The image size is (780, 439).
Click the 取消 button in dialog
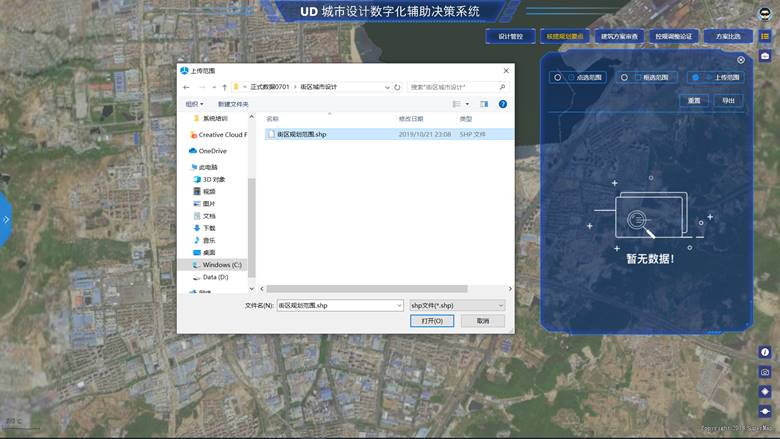pos(483,321)
